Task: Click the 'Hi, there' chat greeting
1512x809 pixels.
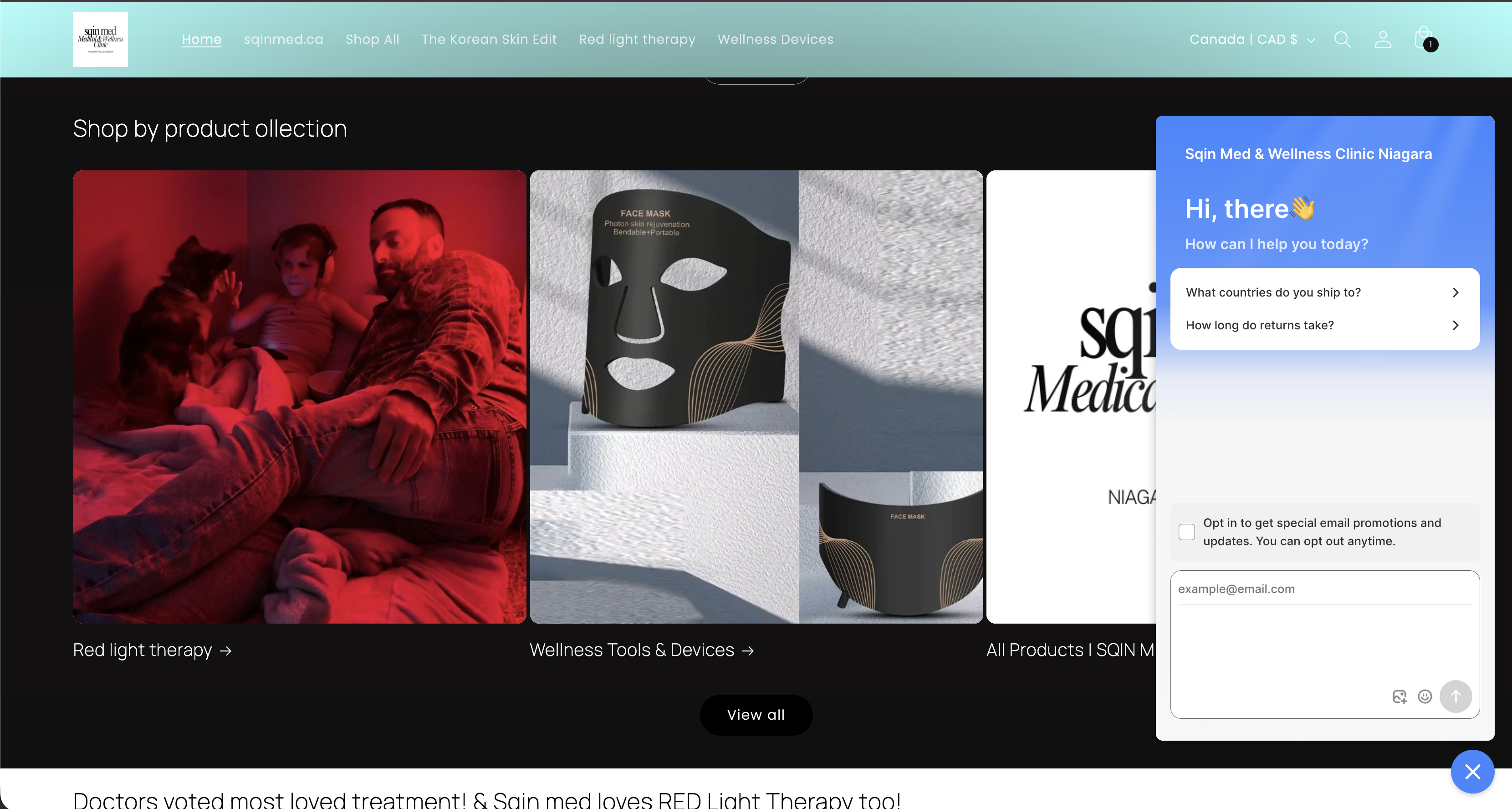Action: [x=1250, y=209]
